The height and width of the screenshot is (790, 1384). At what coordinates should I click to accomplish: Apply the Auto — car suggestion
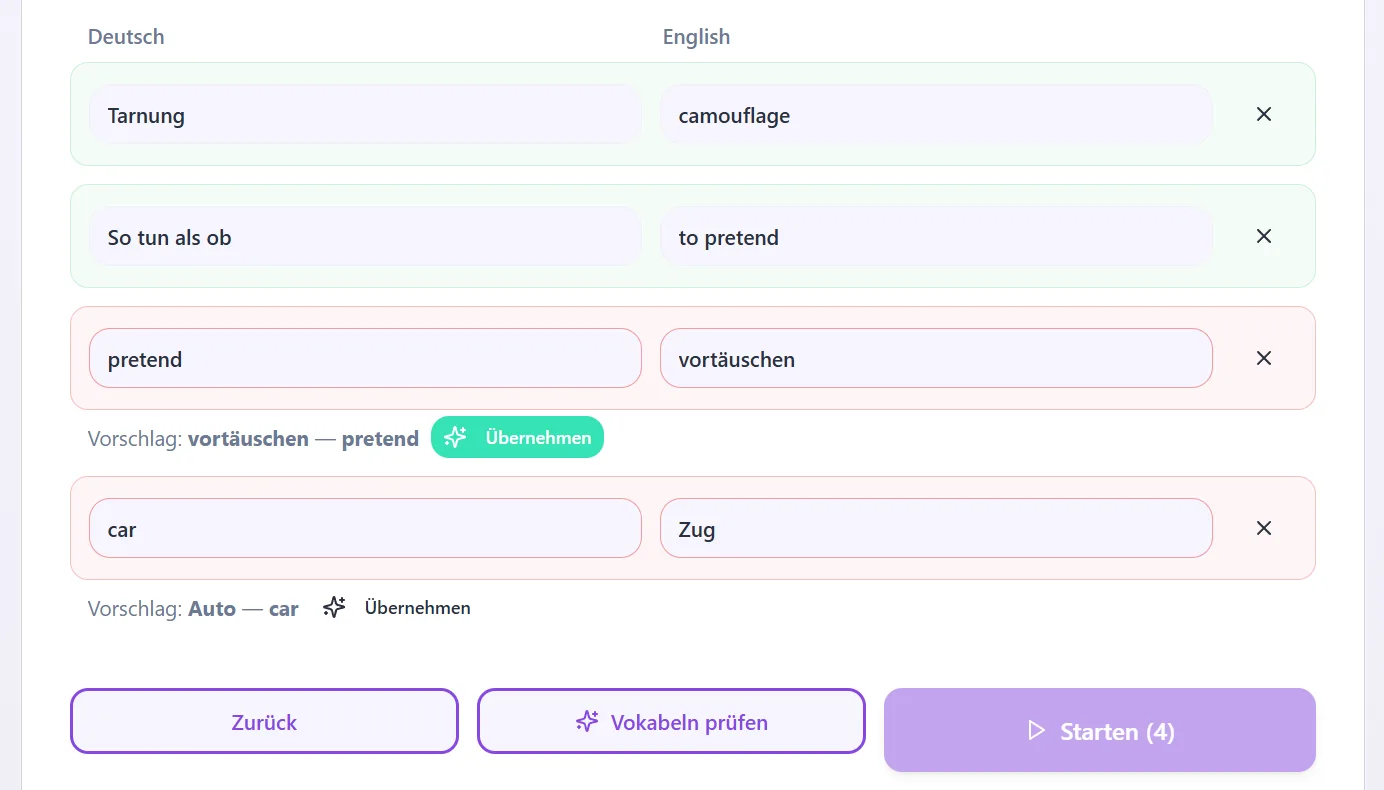point(396,607)
